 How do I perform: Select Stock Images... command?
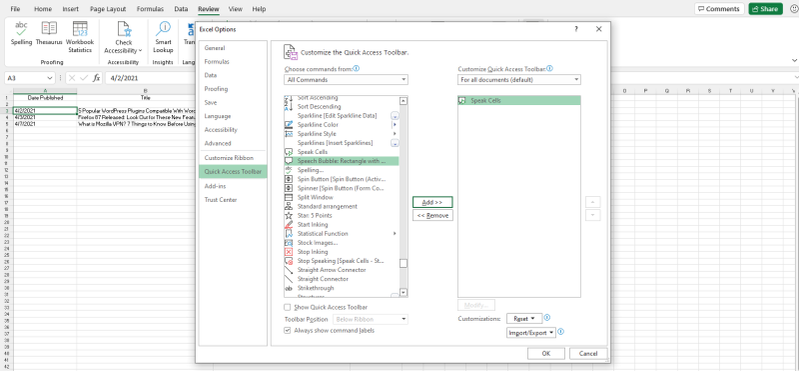tap(341, 243)
